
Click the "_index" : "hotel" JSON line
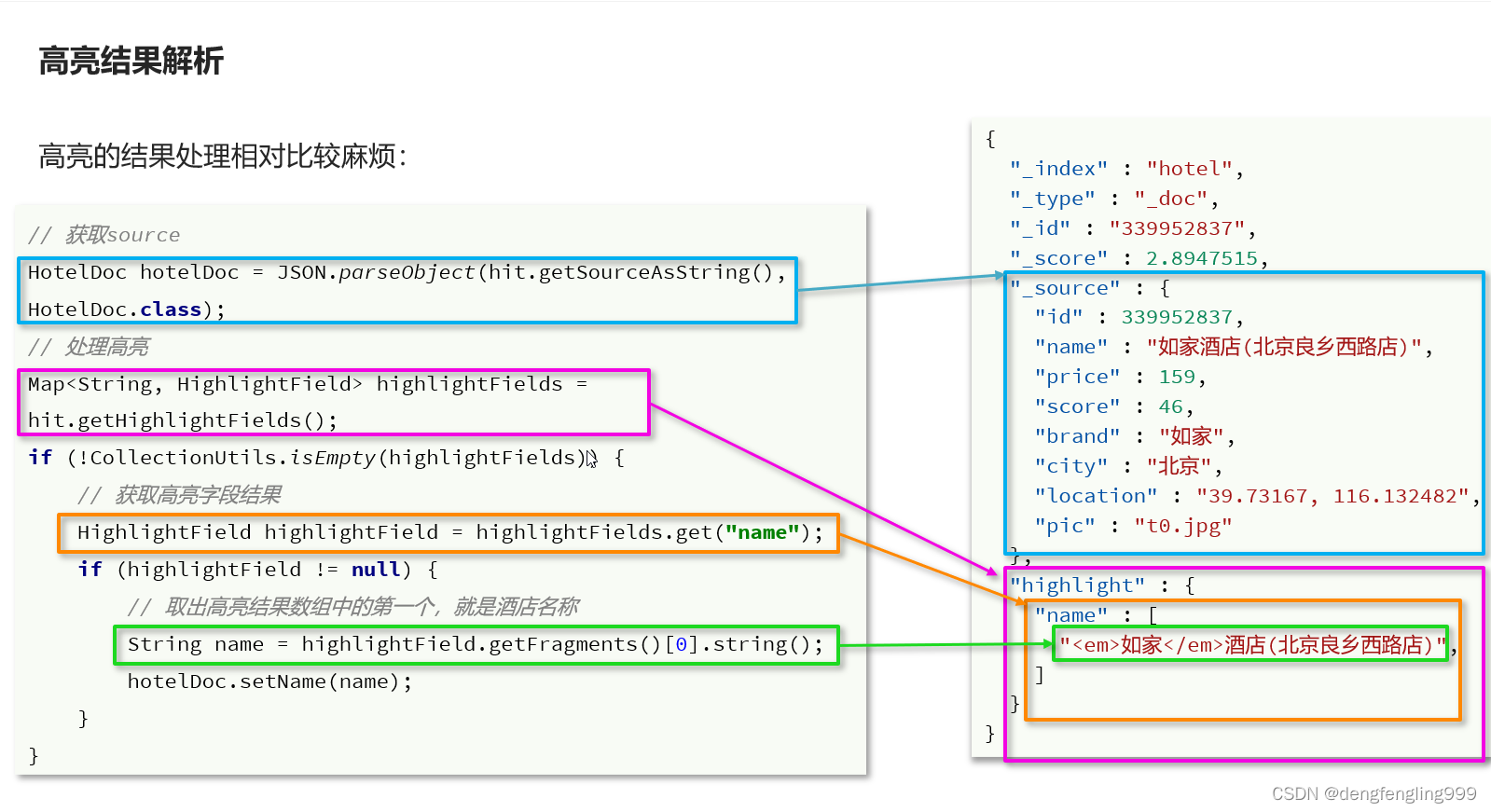1126,169
